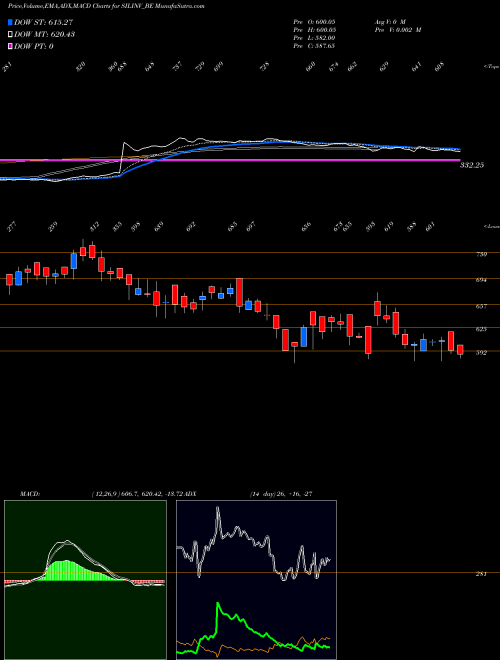Click the 657 price level label

click(481, 306)
